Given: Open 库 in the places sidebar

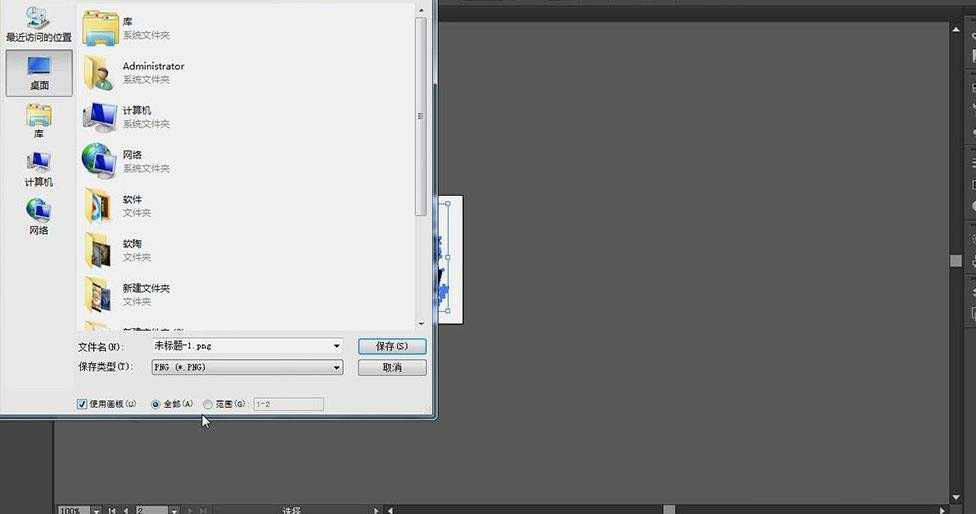Looking at the screenshot, I should tap(38, 121).
